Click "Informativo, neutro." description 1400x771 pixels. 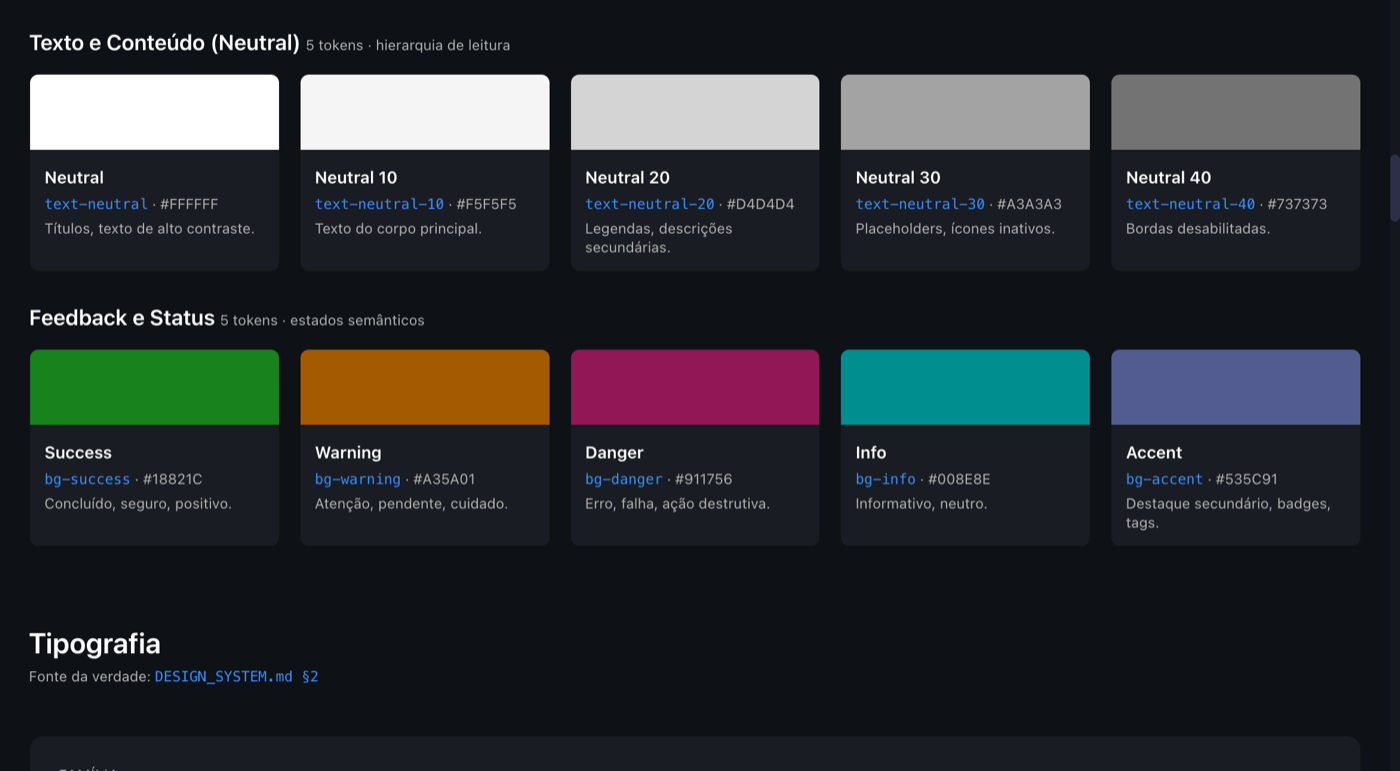tap(921, 504)
